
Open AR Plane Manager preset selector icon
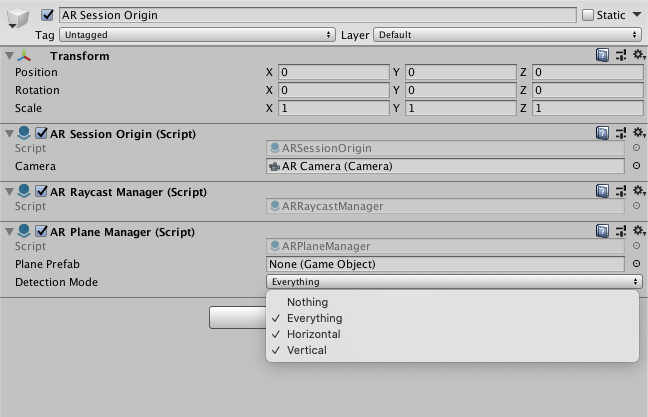(621, 231)
